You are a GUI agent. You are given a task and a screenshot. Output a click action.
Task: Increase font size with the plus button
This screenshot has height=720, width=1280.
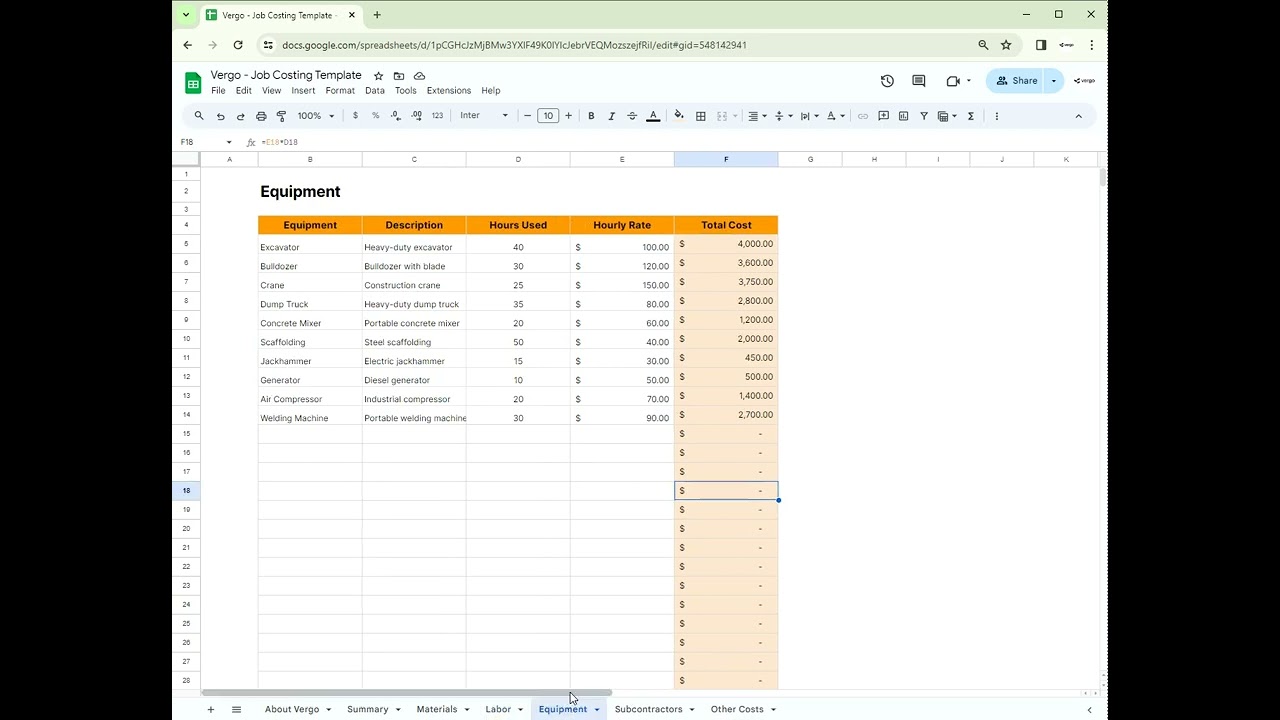(569, 116)
